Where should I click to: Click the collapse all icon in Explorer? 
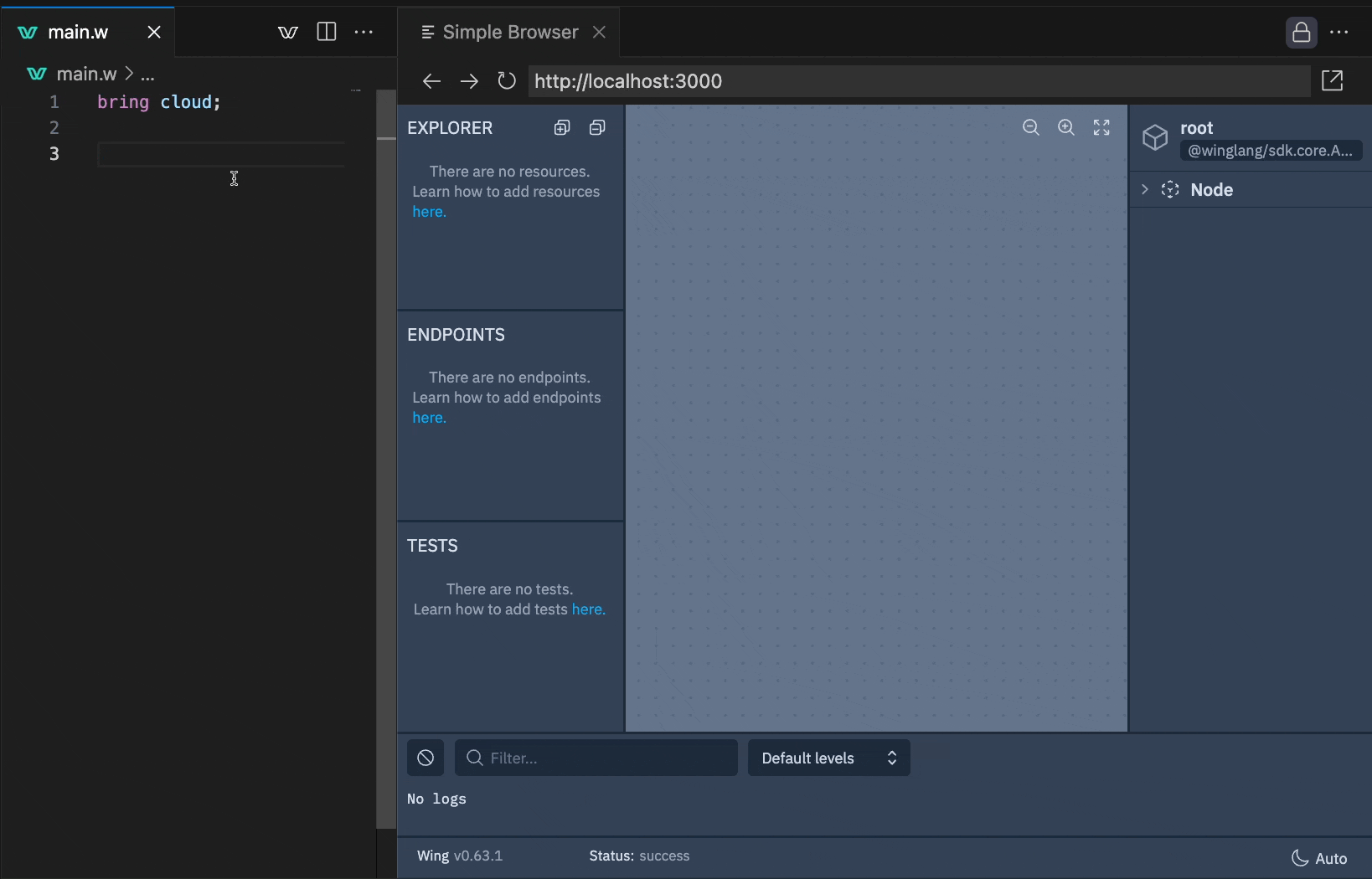(598, 127)
